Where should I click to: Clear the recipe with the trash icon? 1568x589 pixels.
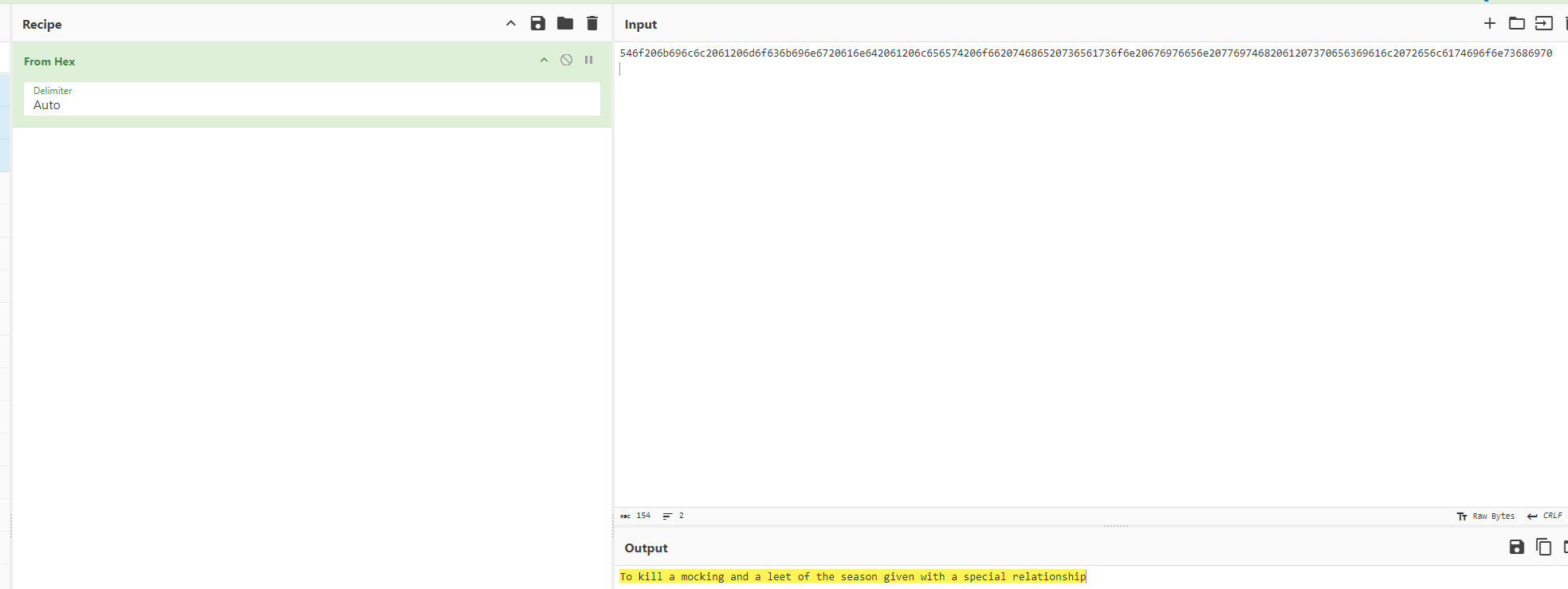pos(592,24)
